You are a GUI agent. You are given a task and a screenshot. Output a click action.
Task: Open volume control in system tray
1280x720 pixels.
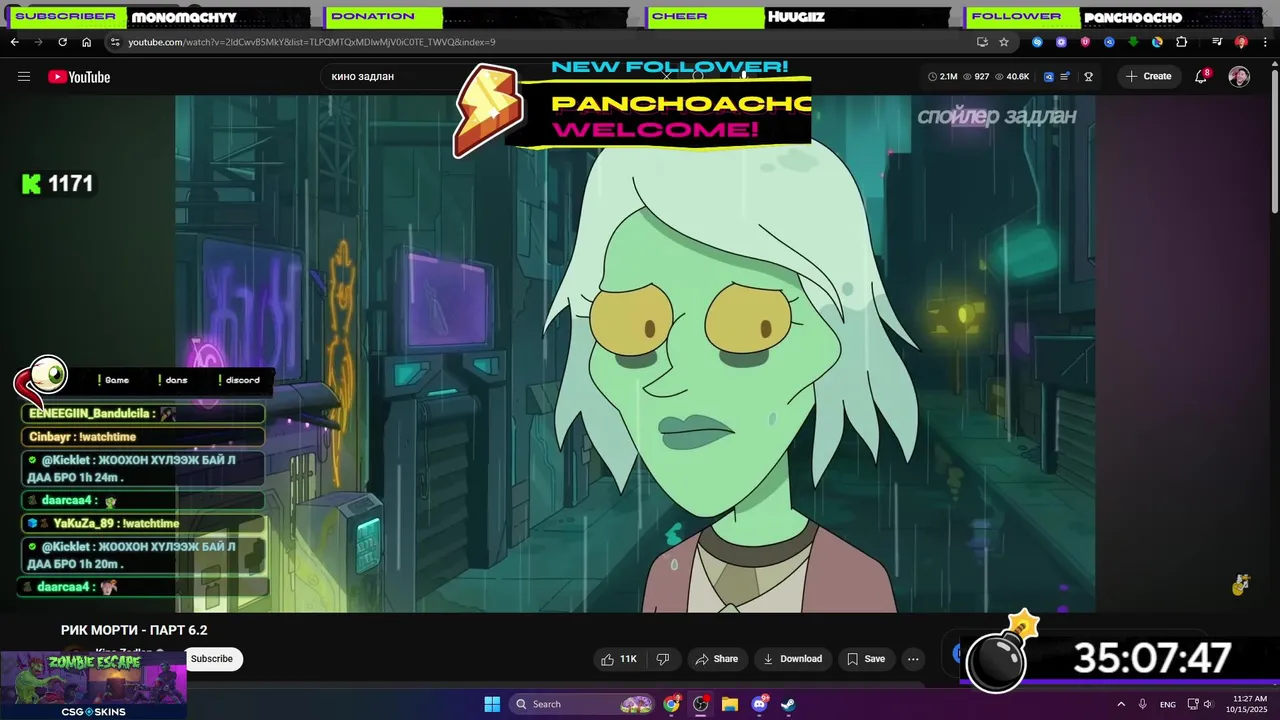1208,704
